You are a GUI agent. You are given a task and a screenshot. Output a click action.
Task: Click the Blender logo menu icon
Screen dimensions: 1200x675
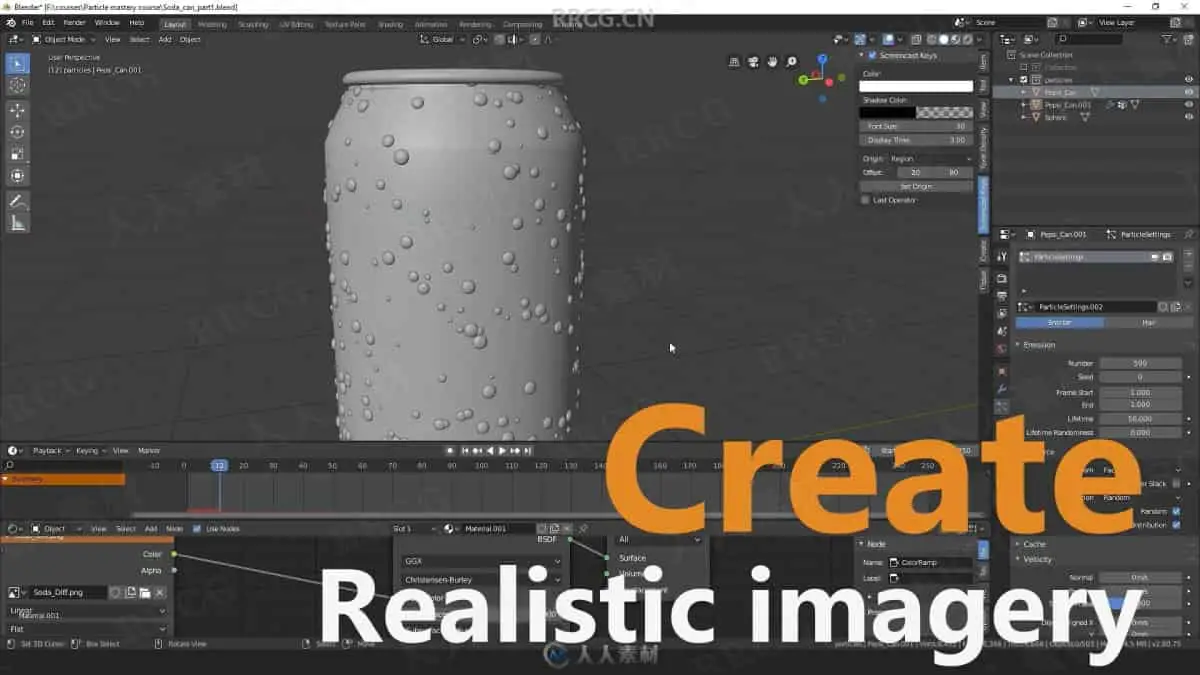click(x=9, y=22)
